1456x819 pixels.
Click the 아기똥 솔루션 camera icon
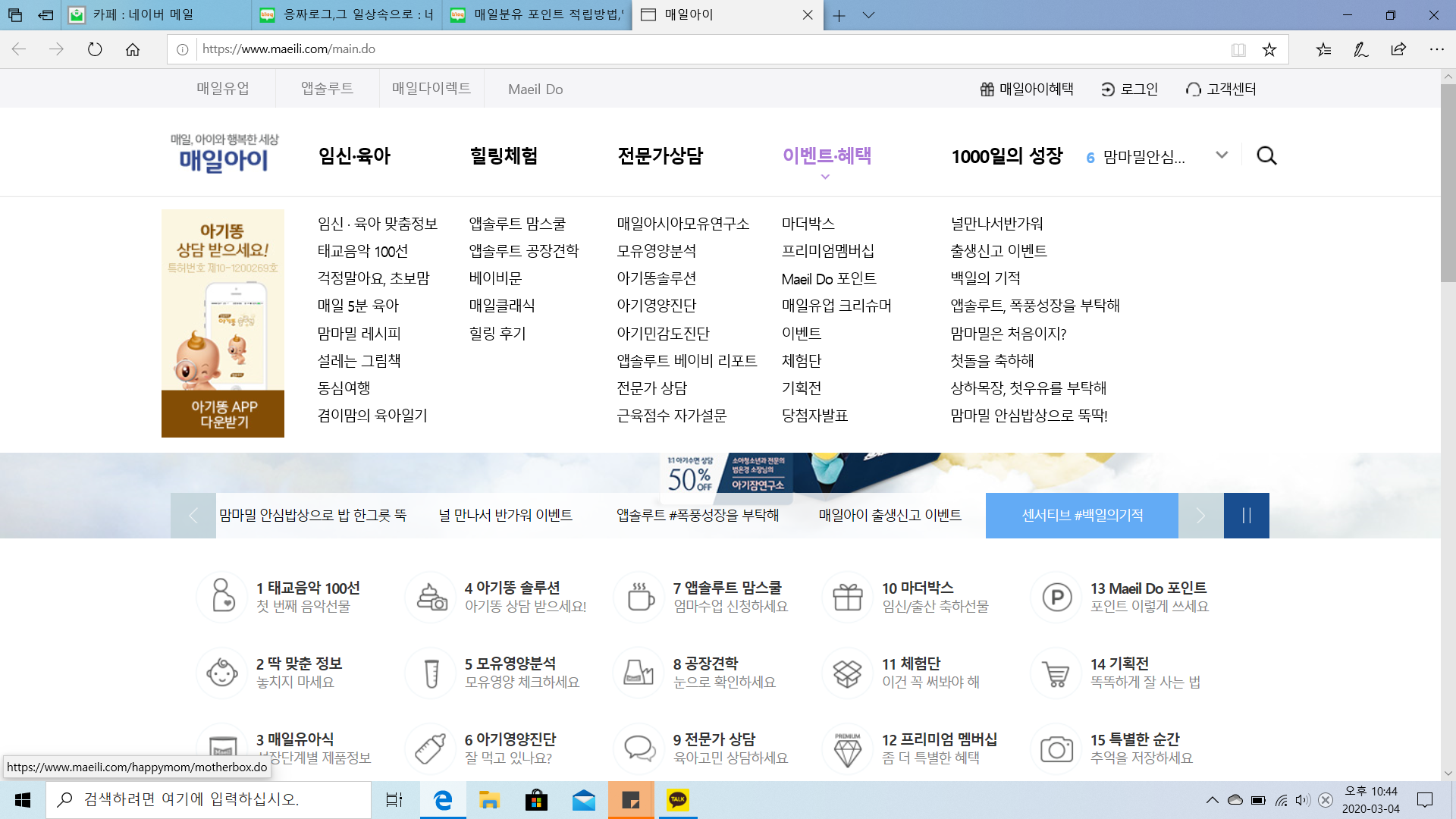(x=431, y=596)
